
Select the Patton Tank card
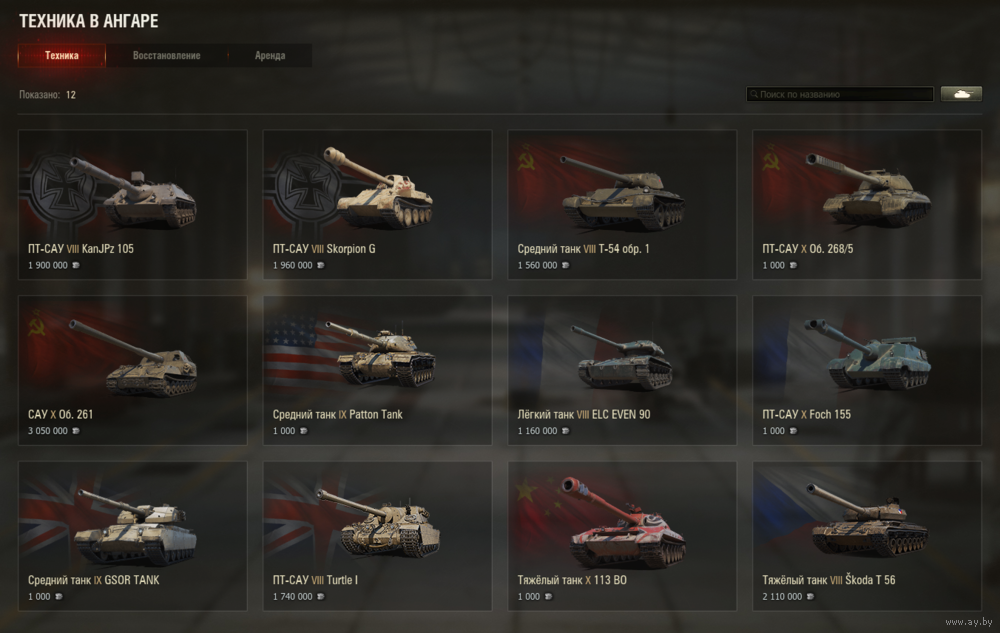point(378,370)
